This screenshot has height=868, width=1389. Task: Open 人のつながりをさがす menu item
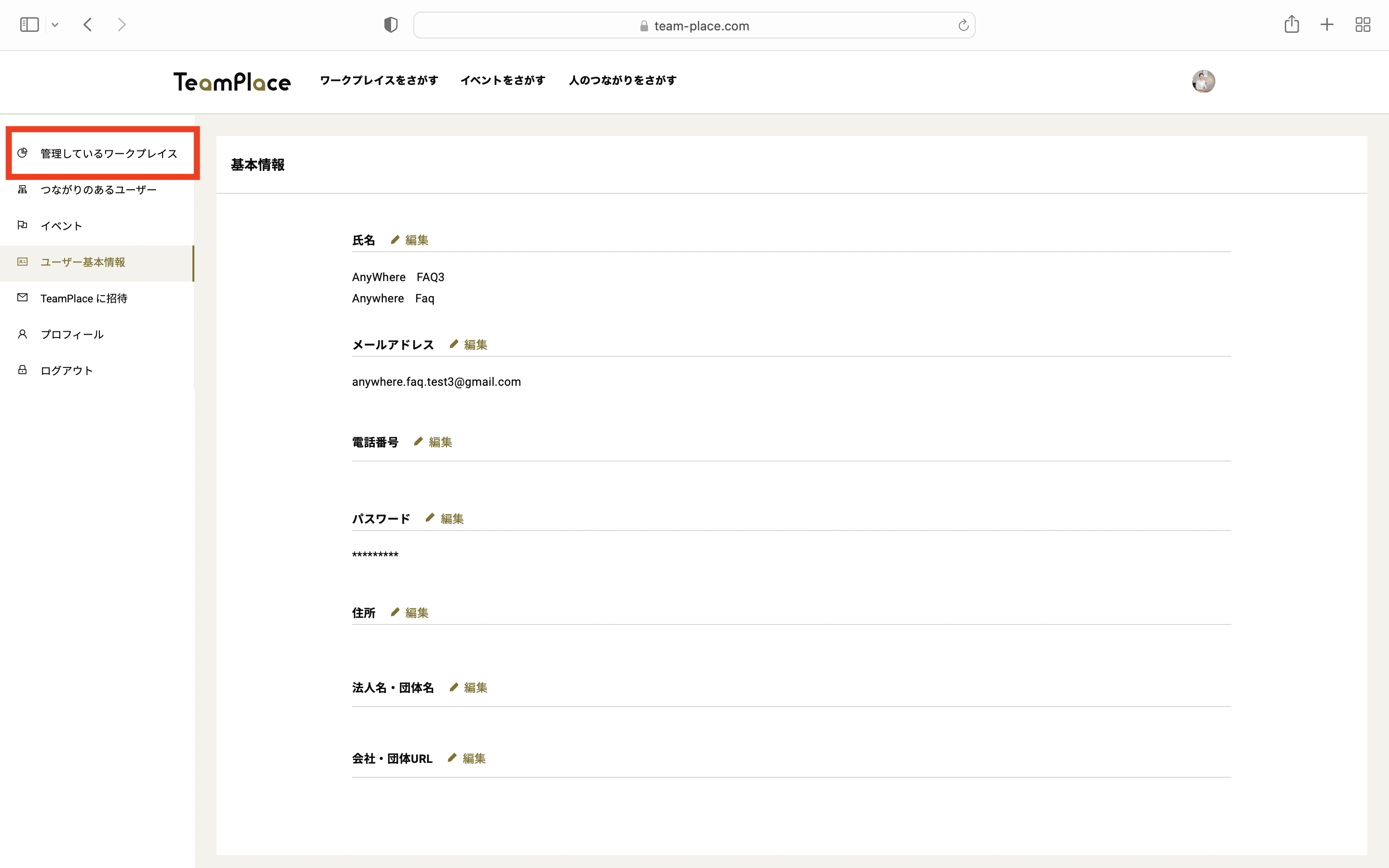[622, 81]
